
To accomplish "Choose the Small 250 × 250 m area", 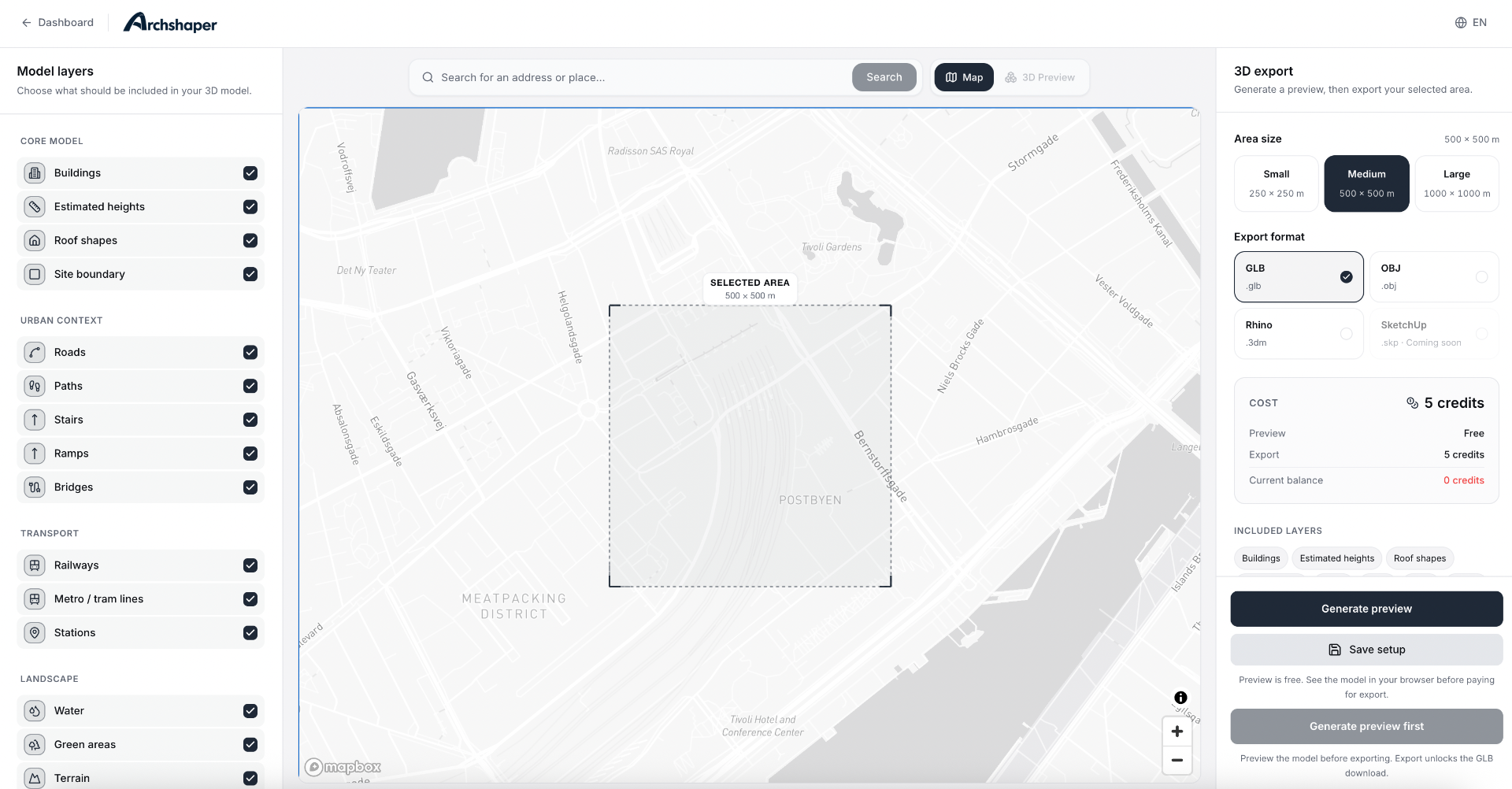I will (x=1276, y=183).
